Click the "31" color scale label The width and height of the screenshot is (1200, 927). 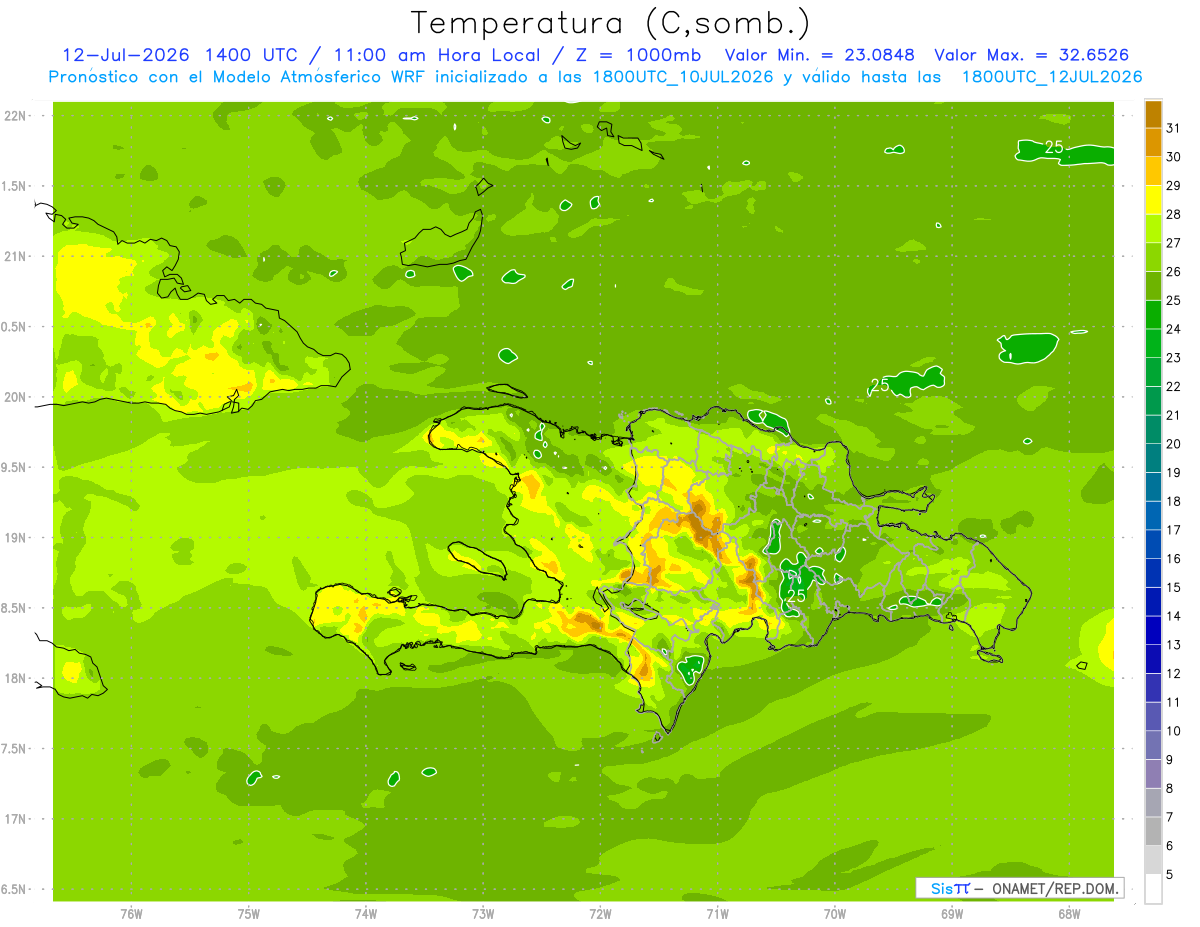tap(1174, 128)
